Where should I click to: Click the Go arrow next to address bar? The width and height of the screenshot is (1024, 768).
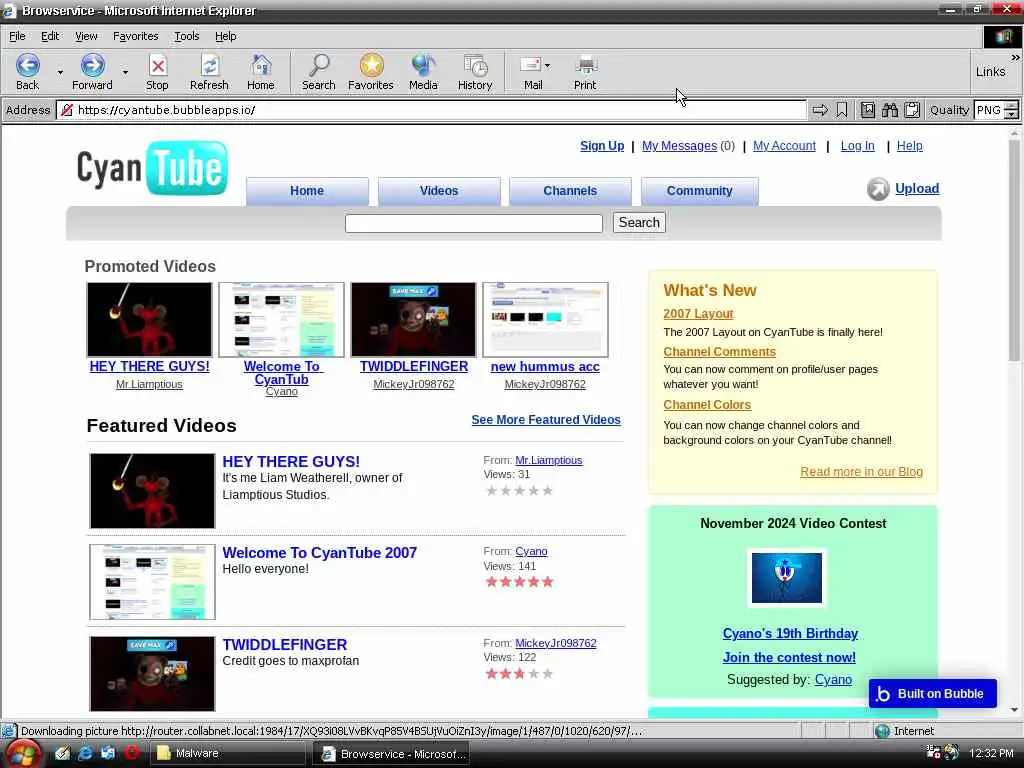[x=820, y=110]
